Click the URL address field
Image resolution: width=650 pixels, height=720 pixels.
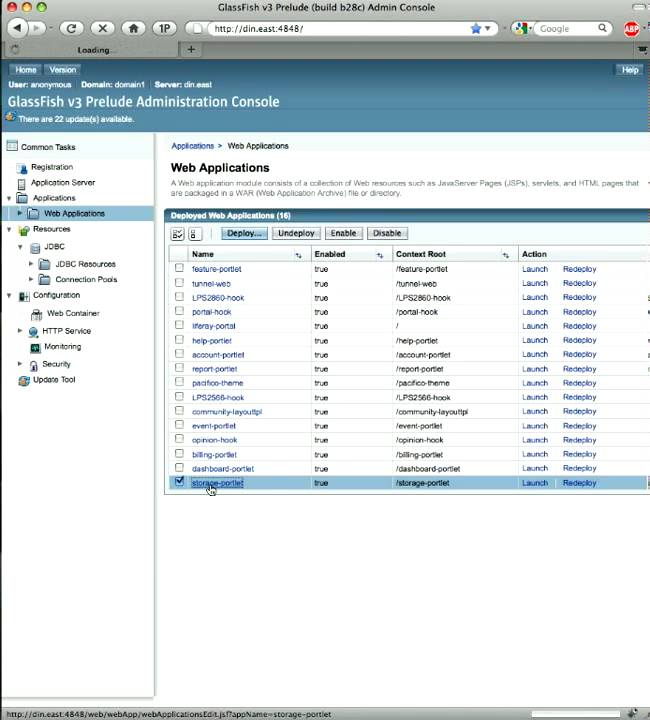pos(340,28)
